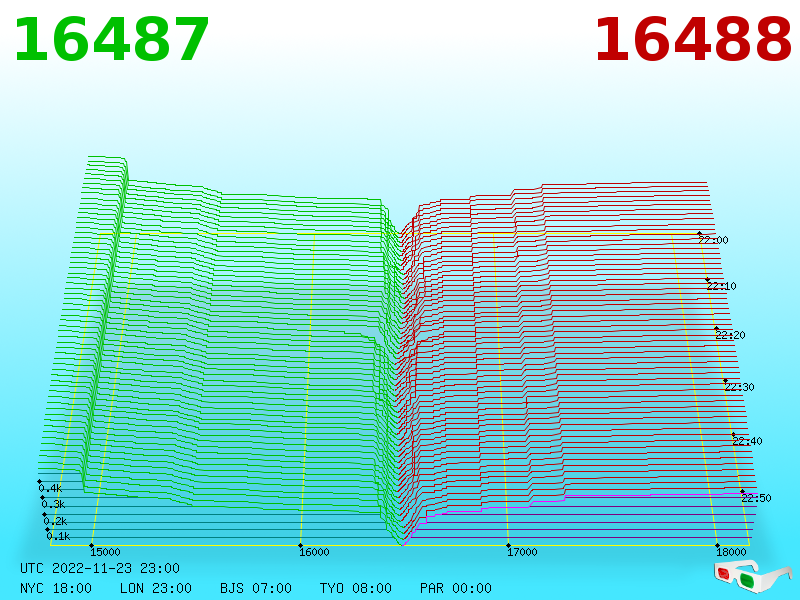The image size is (800, 600).
Task: Click the PAR 00:00 time label
Action: [456, 588]
